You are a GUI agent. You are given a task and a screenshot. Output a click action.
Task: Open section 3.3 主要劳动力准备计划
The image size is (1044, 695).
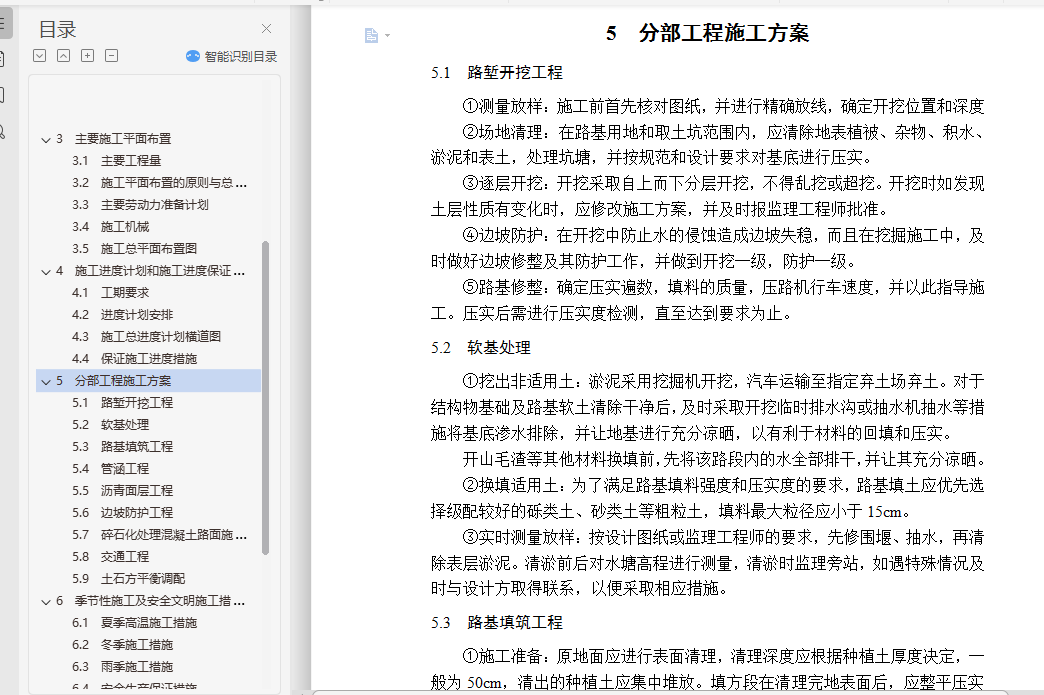tap(140, 204)
